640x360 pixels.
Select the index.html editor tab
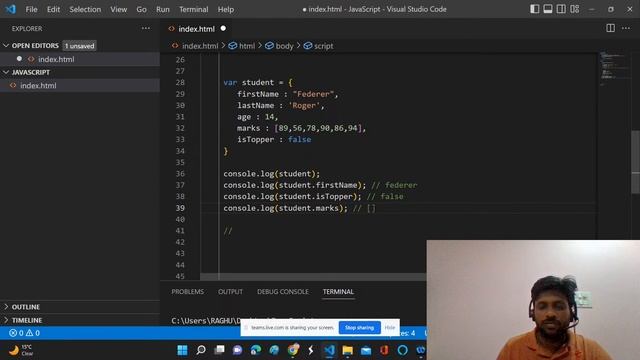click(196, 29)
